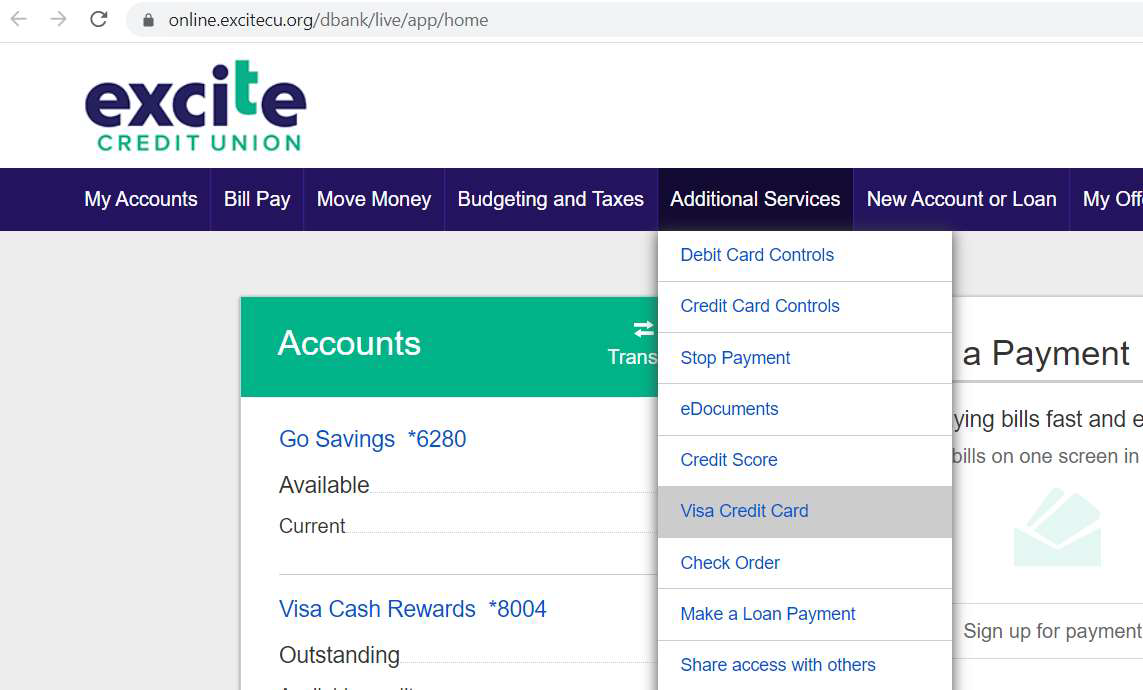Select Debit Card Controls
This screenshot has height=690, width=1143.
[805, 255]
